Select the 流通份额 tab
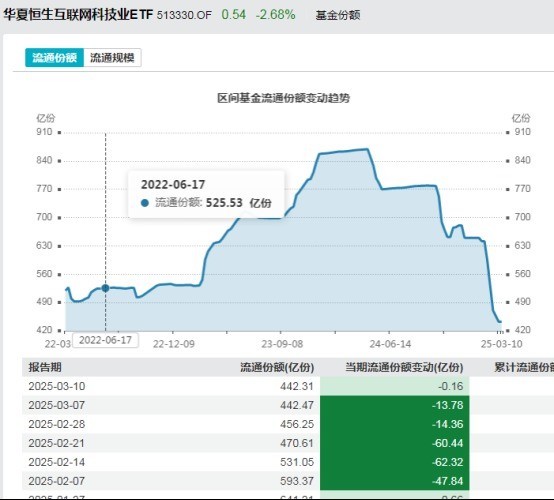The width and height of the screenshot is (554, 500). tap(54, 58)
